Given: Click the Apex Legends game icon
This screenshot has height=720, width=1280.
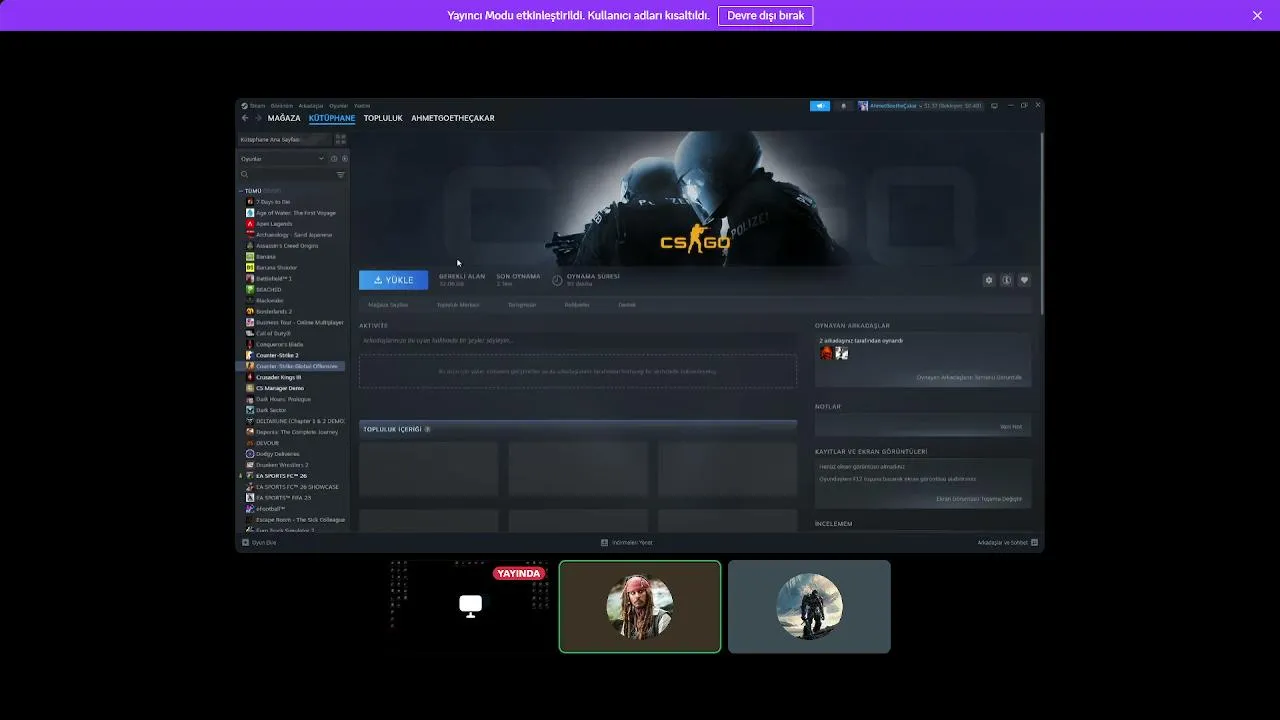Looking at the screenshot, I should (250, 224).
